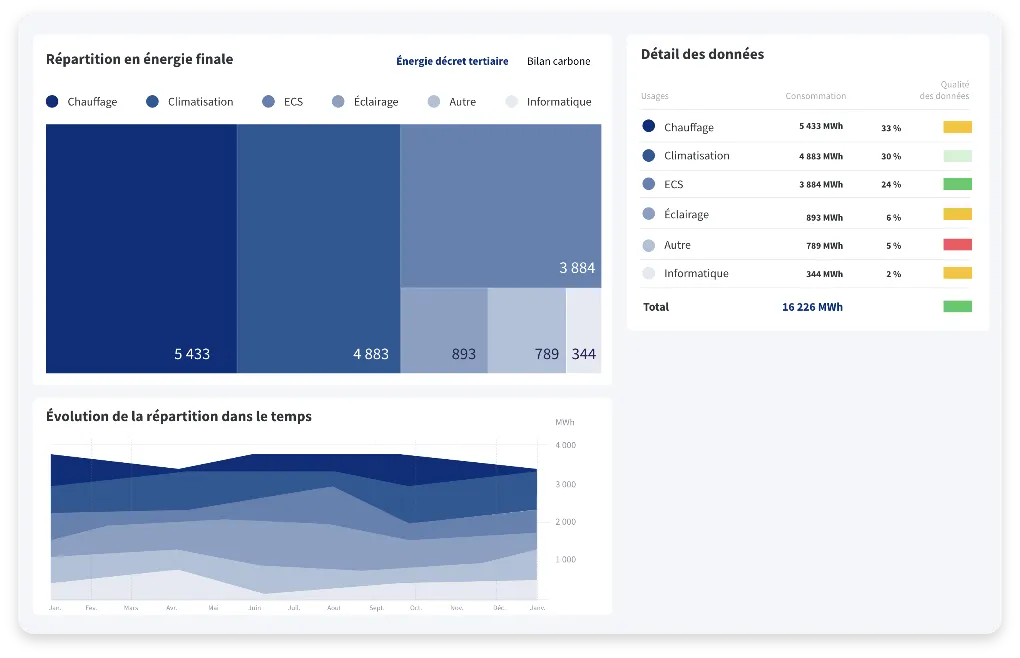
Task: Toggle the Éclairage legend item above treemap
Action: [364, 102]
